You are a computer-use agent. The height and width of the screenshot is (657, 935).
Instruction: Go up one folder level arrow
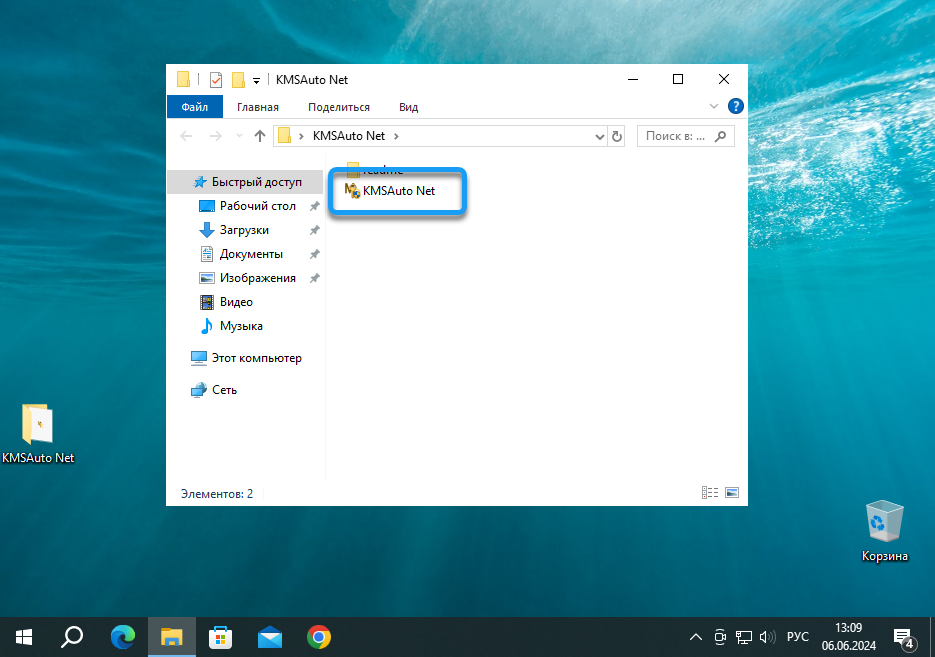(x=259, y=136)
